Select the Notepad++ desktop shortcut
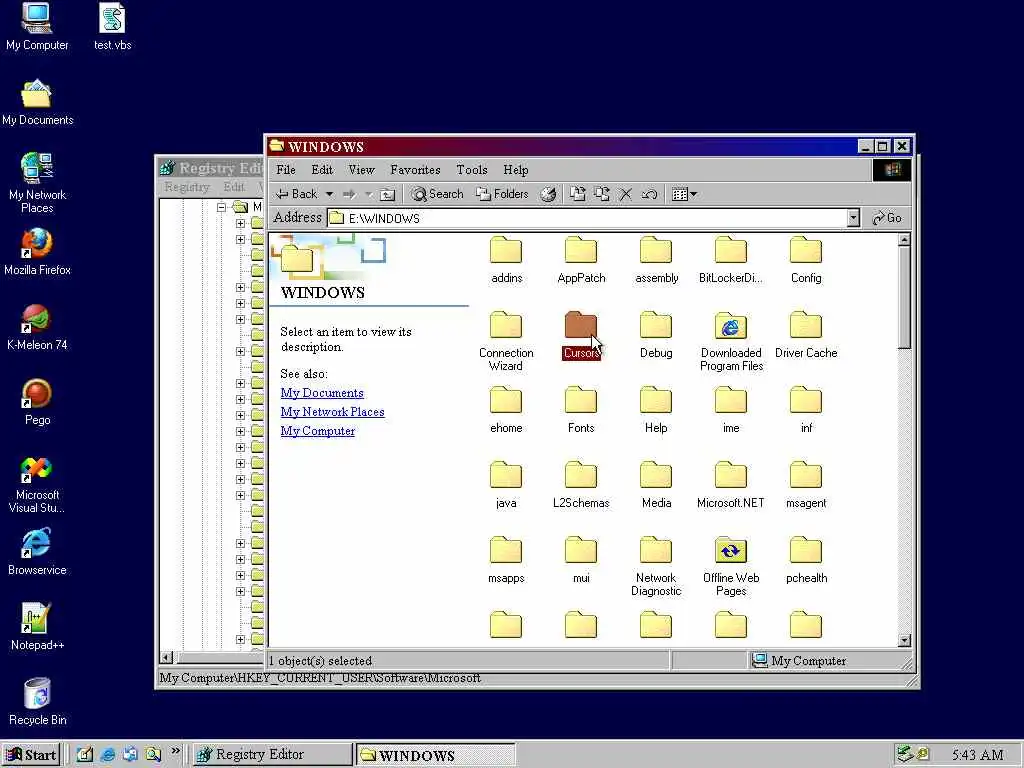 (37, 627)
